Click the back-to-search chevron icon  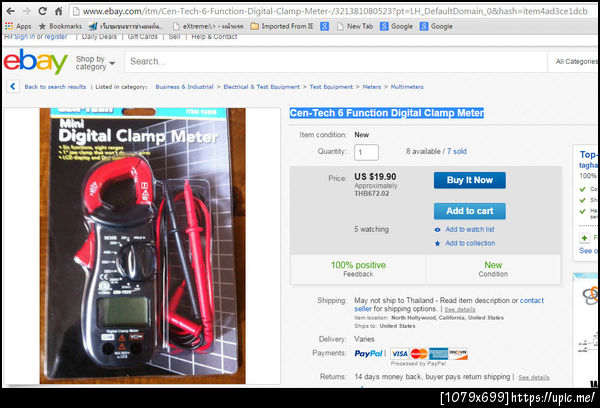(13, 86)
